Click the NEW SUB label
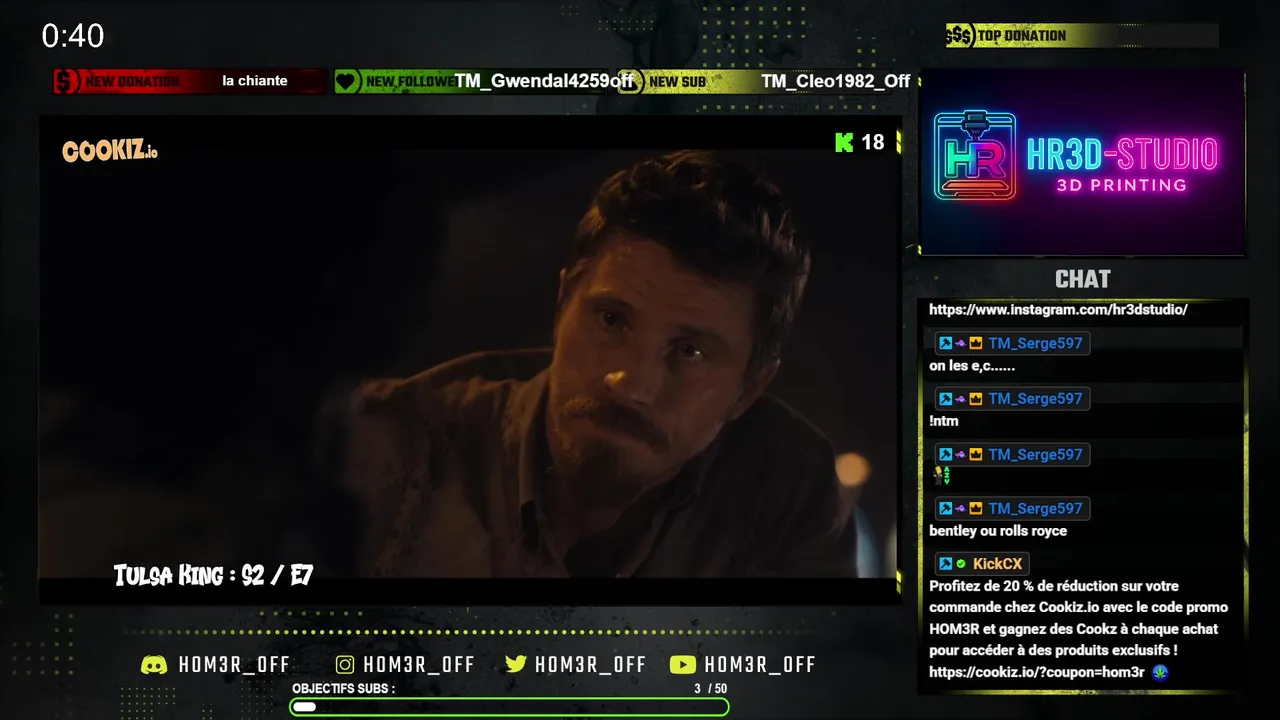Screen dimensions: 1280x720 coord(677,82)
